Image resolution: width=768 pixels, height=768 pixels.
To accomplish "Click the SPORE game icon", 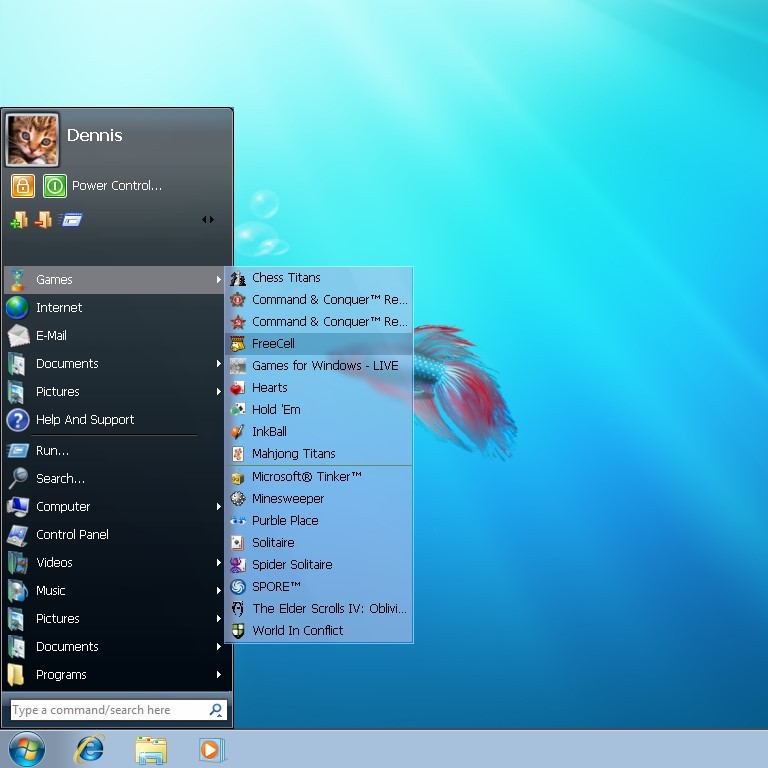I will (238, 587).
